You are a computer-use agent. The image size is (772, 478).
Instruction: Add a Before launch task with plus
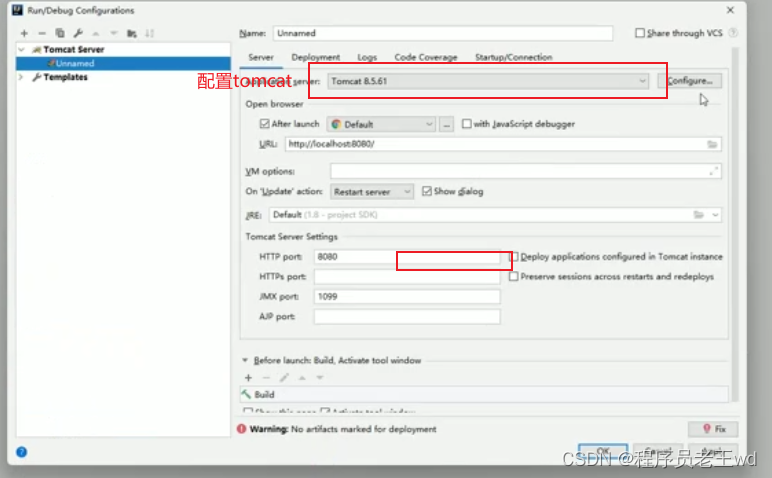click(x=249, y=378)
